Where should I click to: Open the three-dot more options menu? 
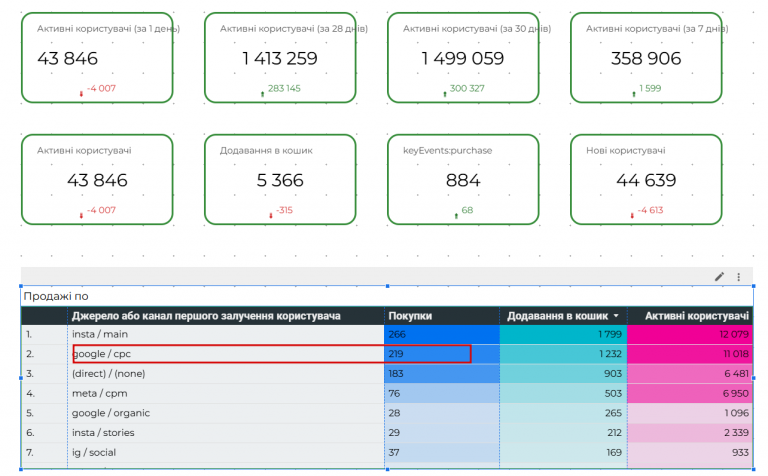coord(738,277)
